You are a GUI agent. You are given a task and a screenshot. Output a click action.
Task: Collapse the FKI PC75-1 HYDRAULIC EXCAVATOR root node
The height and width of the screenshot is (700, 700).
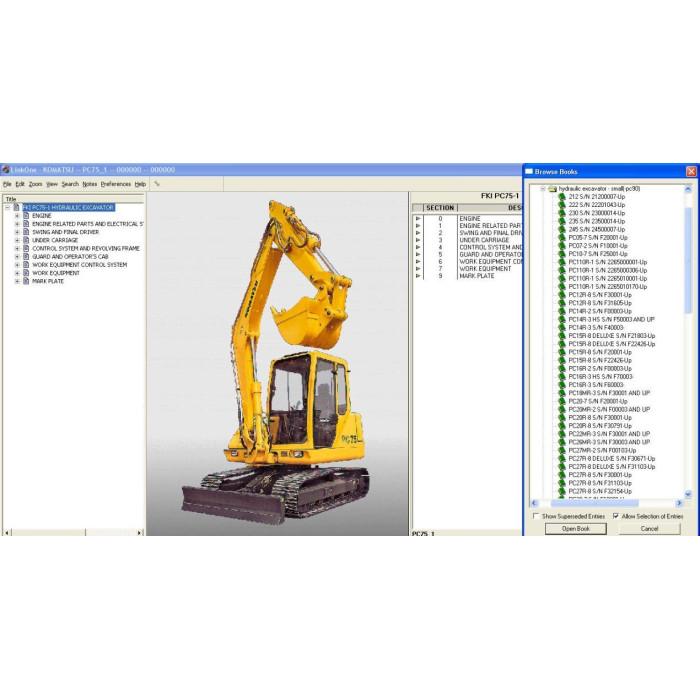pos(7,208)
